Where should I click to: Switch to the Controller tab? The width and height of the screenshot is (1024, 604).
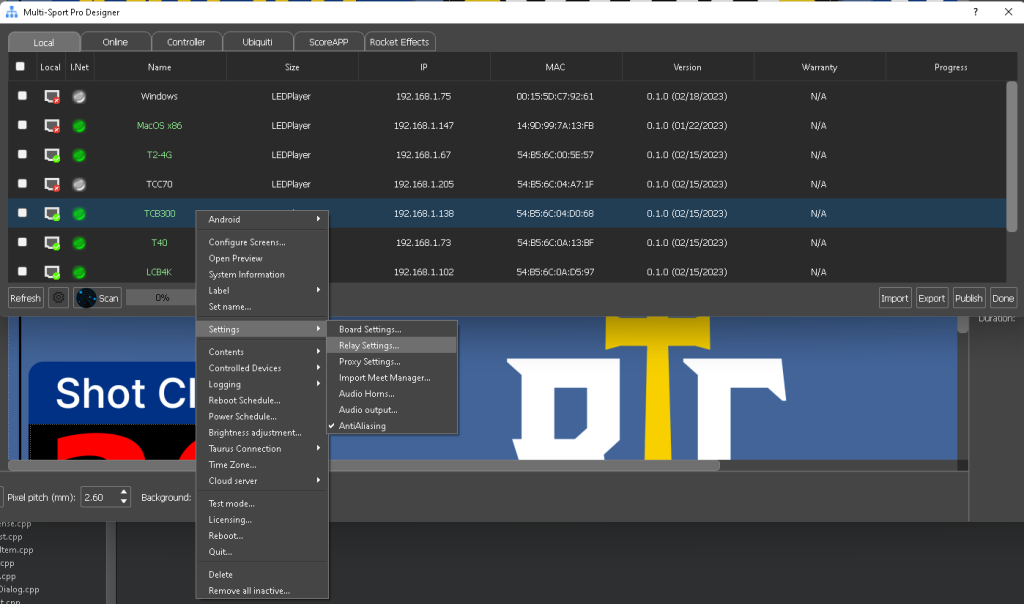tap(186, 42)
